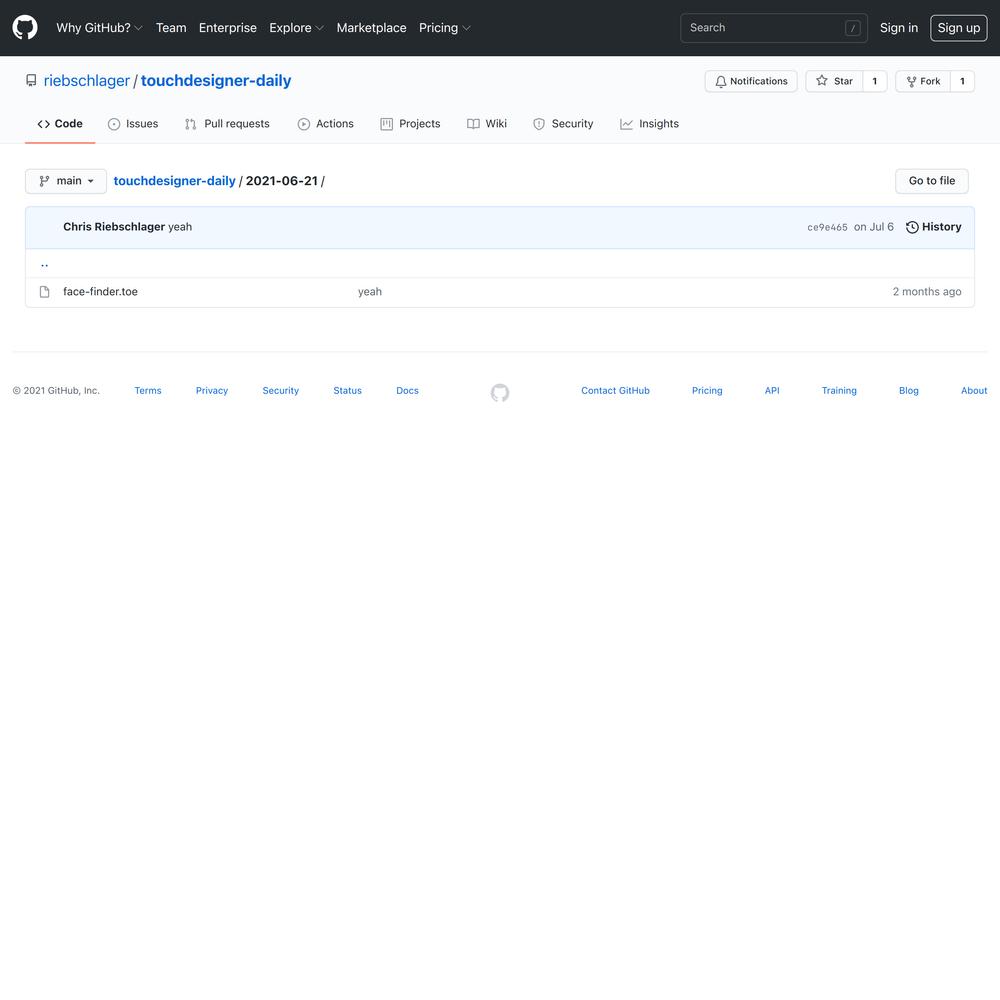Click the Notifications bell button
Screen dimensions: 1000x1000
click(x=751, y=81)
